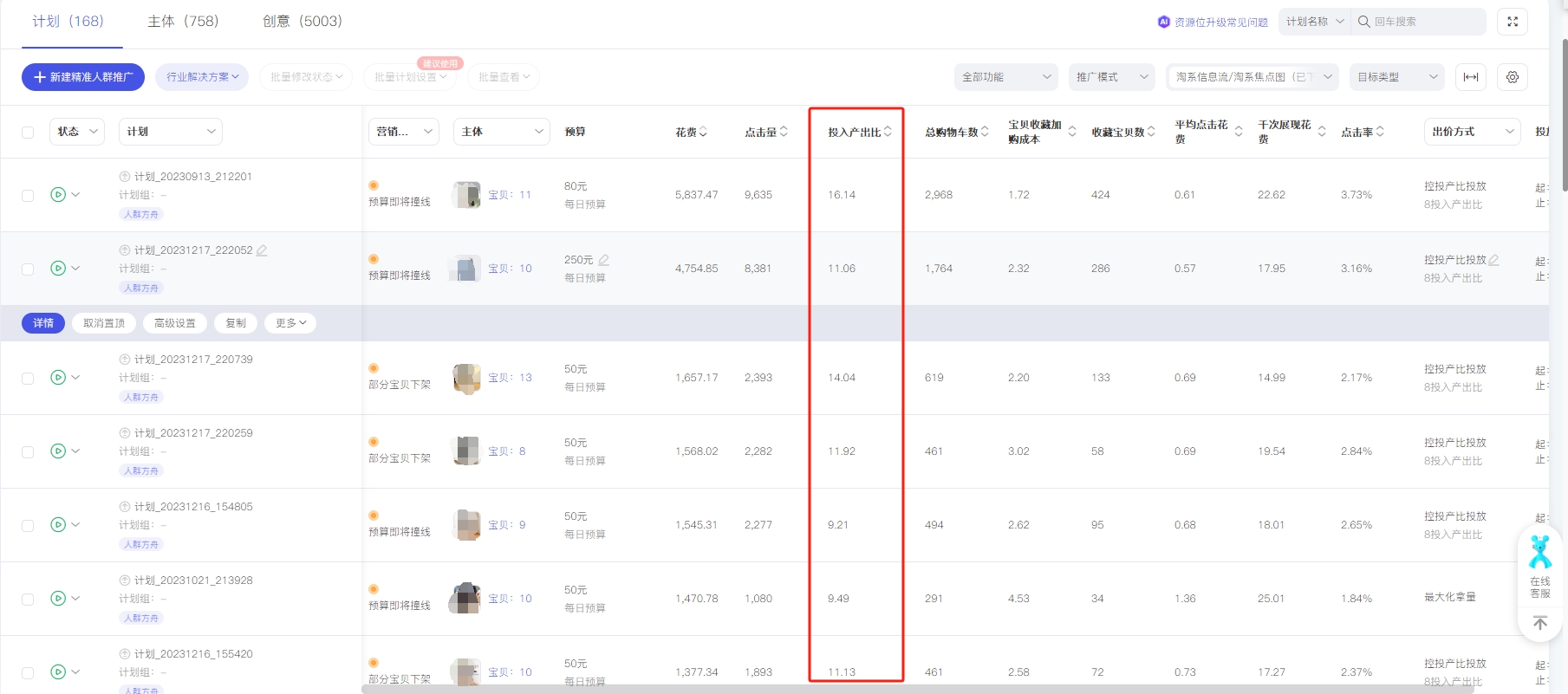Check the row for 计划_20231216_155420
Screen dimensions: 1568x694
[x=28, y=673]
